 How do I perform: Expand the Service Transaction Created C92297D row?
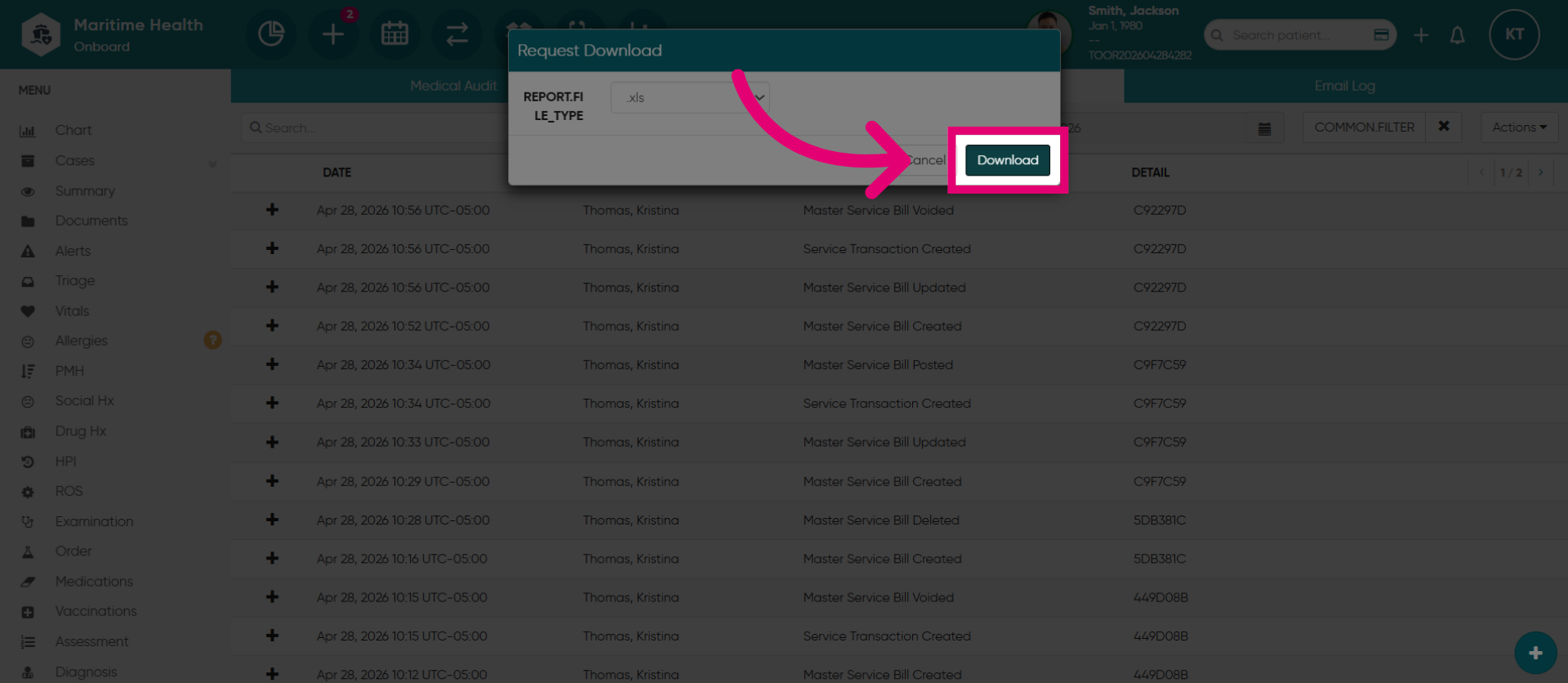pos(272,248)
